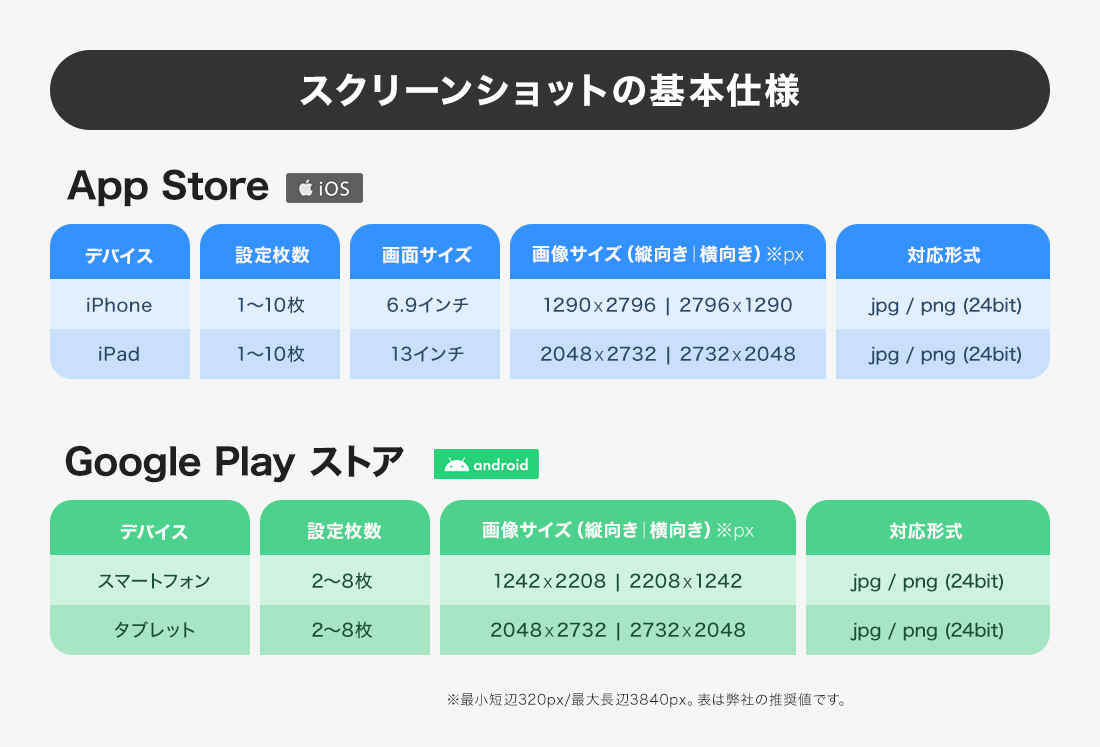Select the Google Play ストア heading

coord(234,462)
